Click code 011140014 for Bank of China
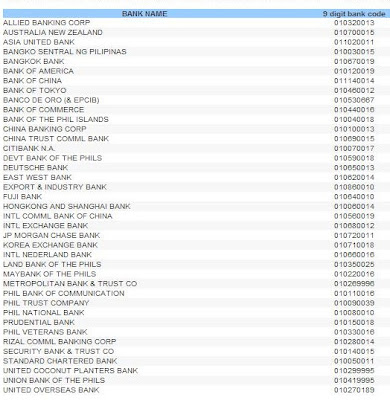 354,81
